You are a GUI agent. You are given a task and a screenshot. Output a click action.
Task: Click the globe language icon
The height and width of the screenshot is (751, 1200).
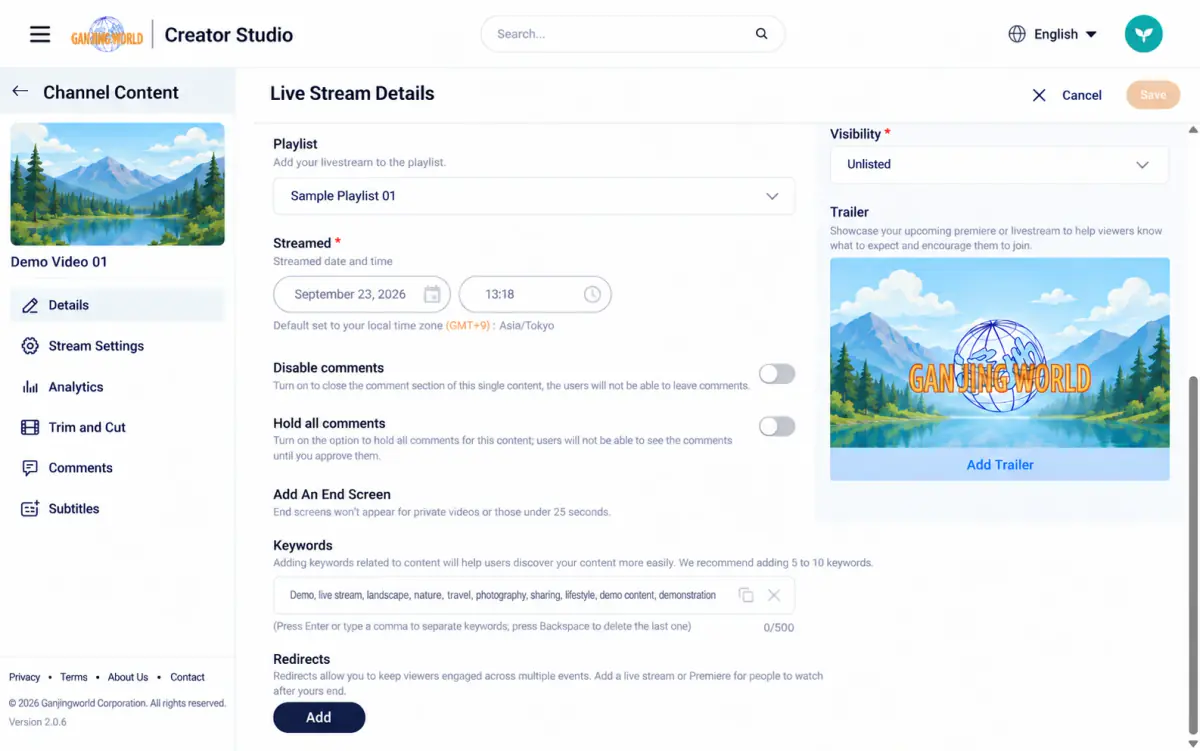pos(1017,34)
